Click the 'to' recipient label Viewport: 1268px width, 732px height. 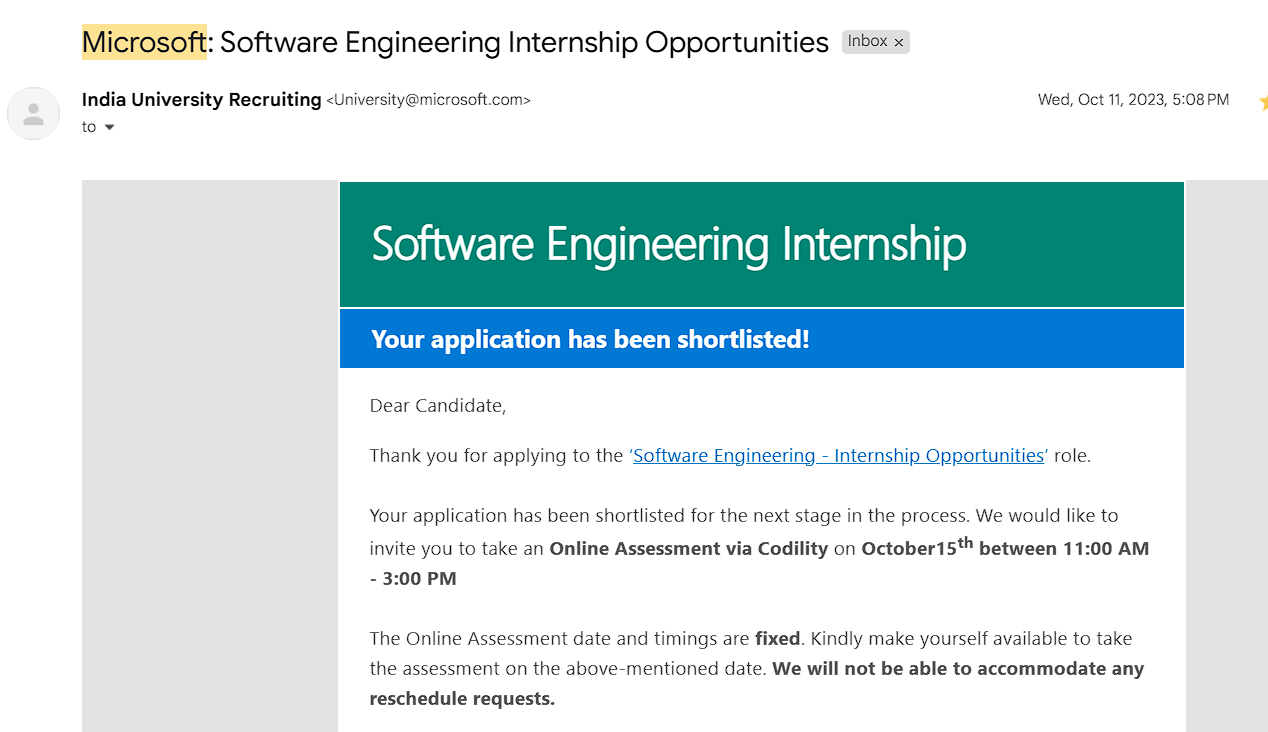tap(89, 127)
